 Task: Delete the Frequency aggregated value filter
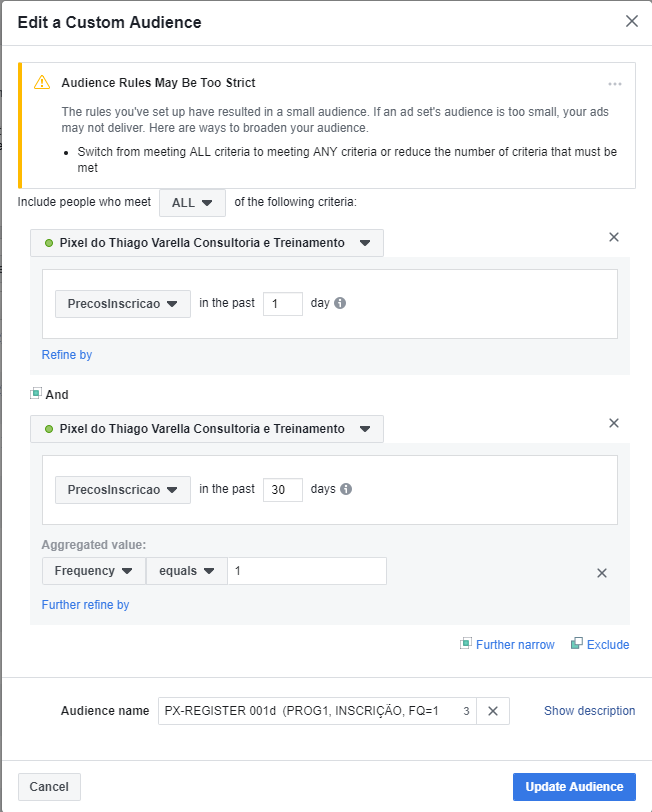coord(602,573)
